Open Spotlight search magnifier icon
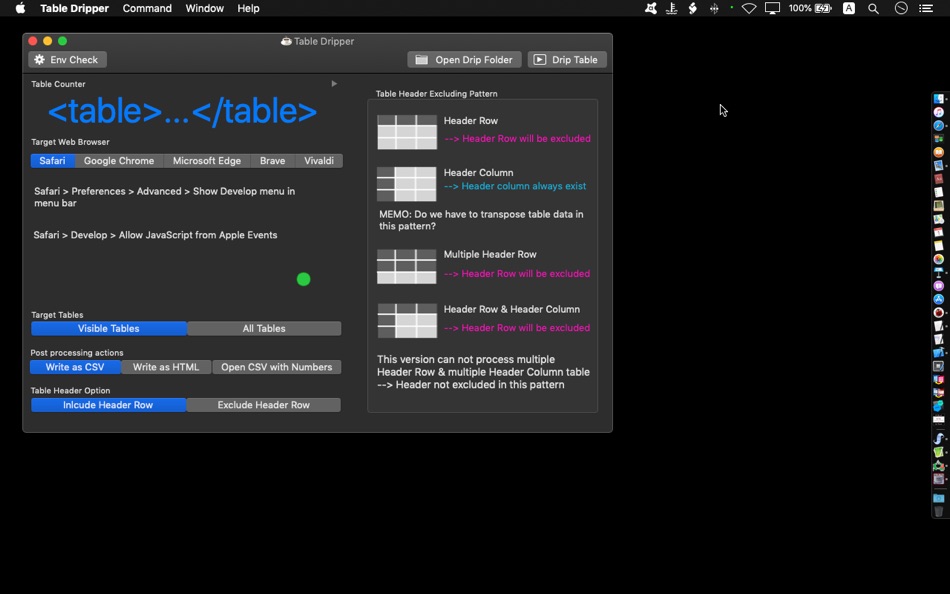Viewport: 950px width, 594px height. pyautogui.click(x=873, y=8)
